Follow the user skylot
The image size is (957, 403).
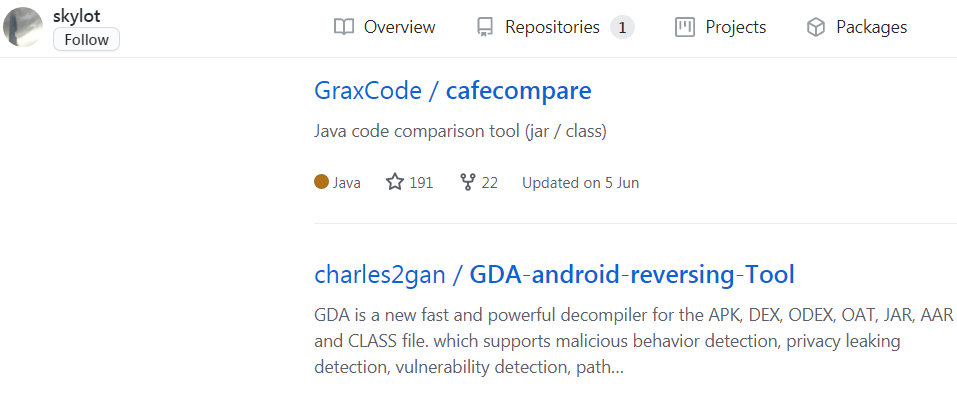[86, 39]
